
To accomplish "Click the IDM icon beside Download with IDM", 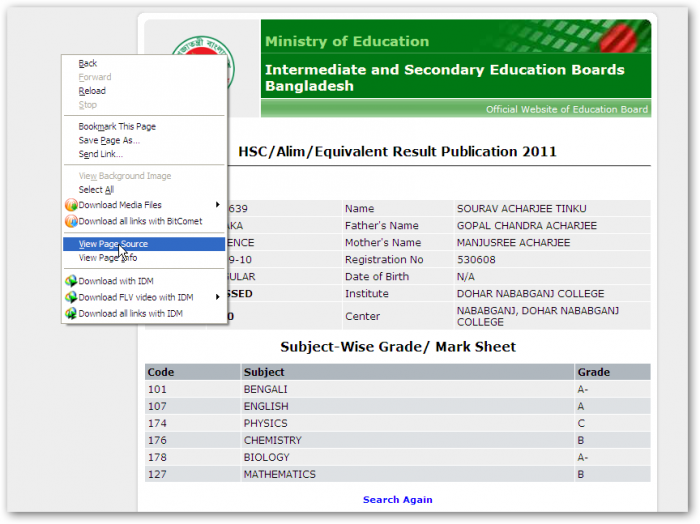I will (x=71, y=281).
